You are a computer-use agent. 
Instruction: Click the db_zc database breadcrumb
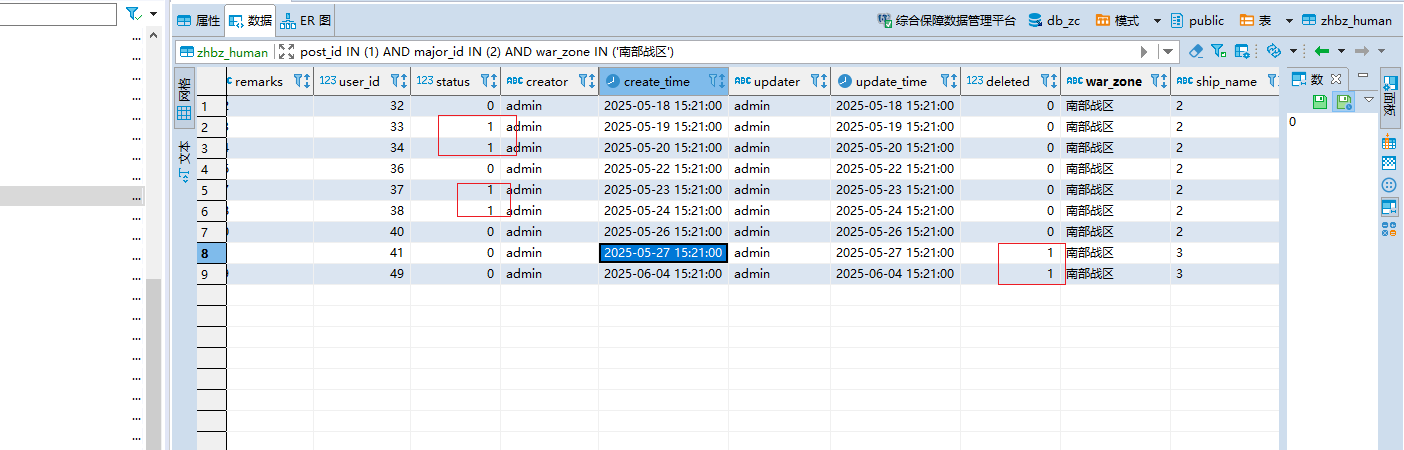coord(1053,20)
